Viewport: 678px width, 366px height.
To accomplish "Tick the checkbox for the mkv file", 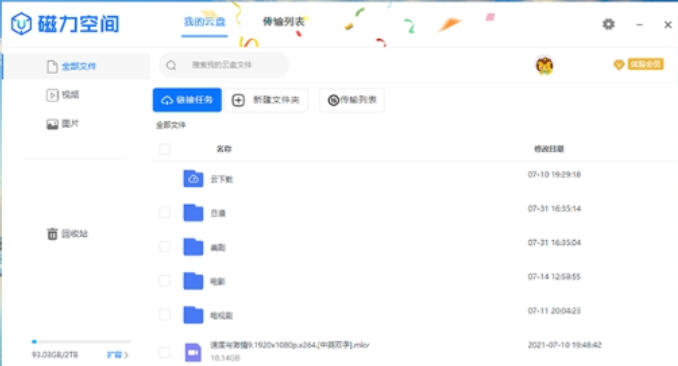I will point(164,352).
